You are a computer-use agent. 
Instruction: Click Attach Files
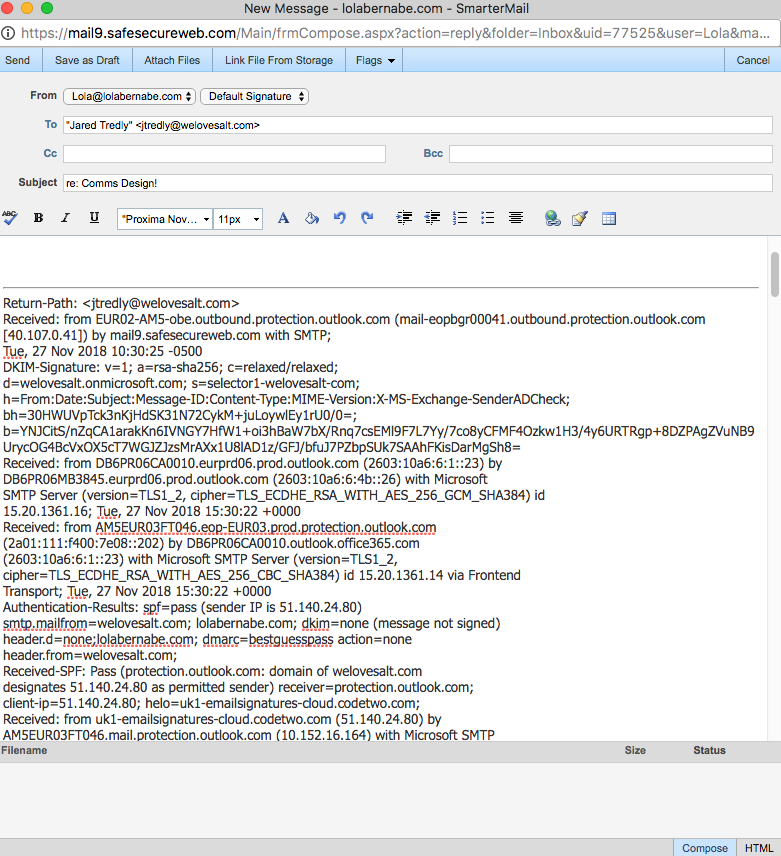tap(172, 60)
